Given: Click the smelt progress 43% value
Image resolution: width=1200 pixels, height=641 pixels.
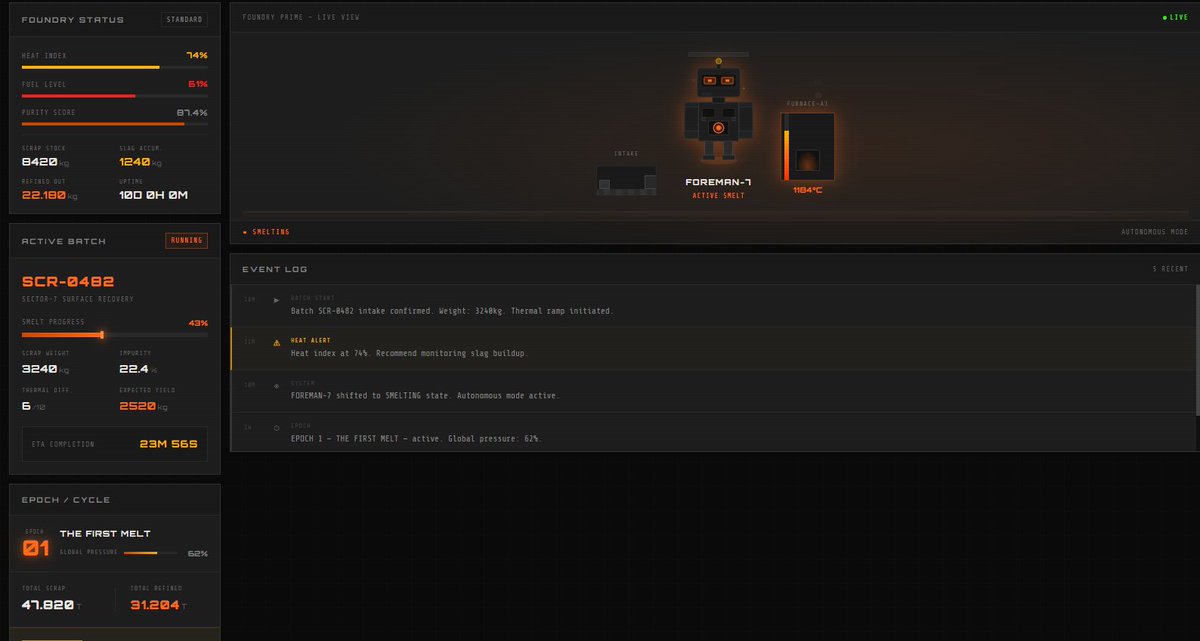Looking at the screenshot, I should [198, 323].
